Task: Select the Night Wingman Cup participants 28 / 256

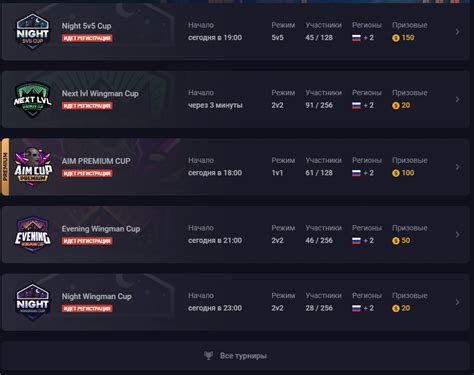Action: point(319,308)
